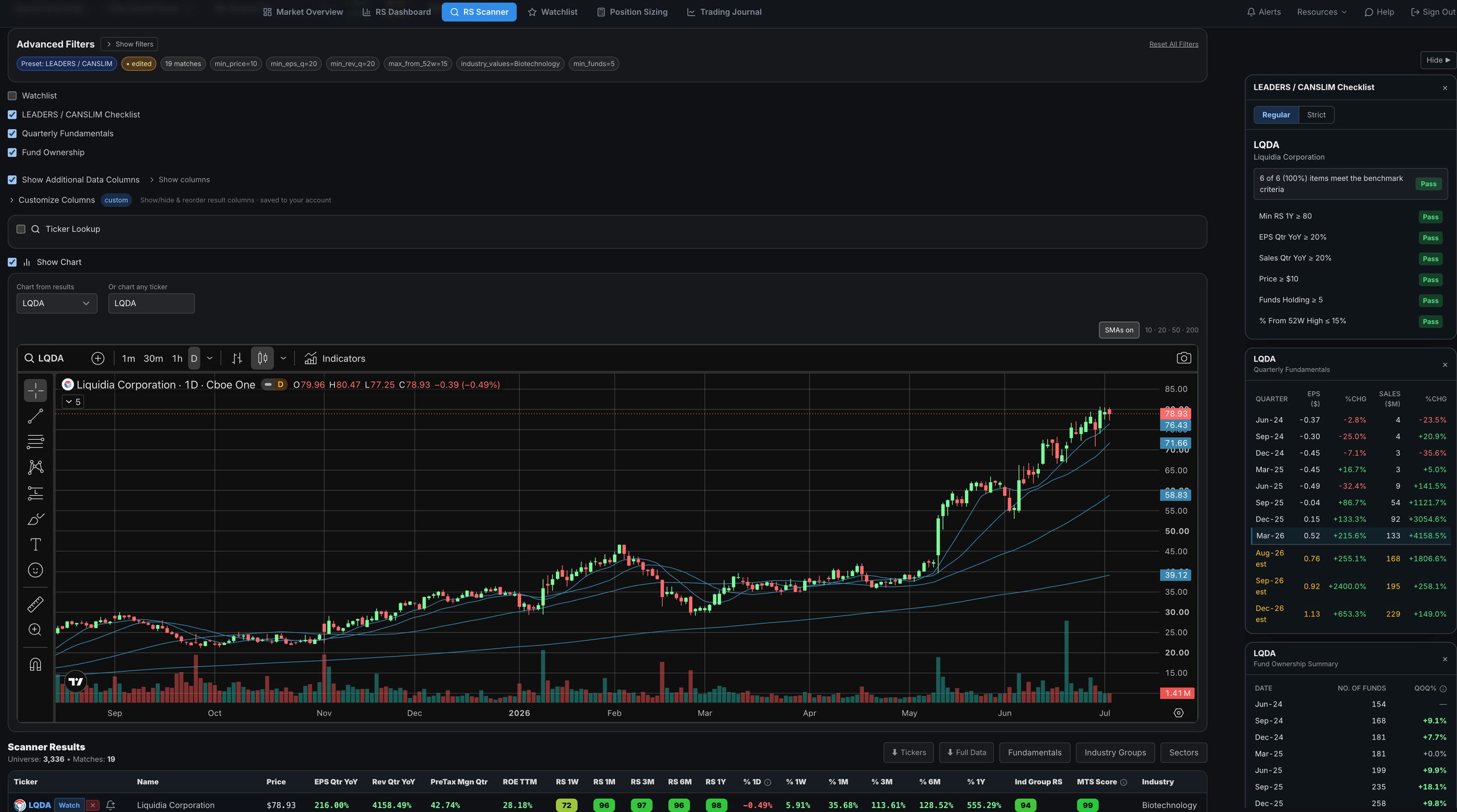Click the chart any ticker input field
Viewport: 1457px width, 812px height.
pos(152,303)
